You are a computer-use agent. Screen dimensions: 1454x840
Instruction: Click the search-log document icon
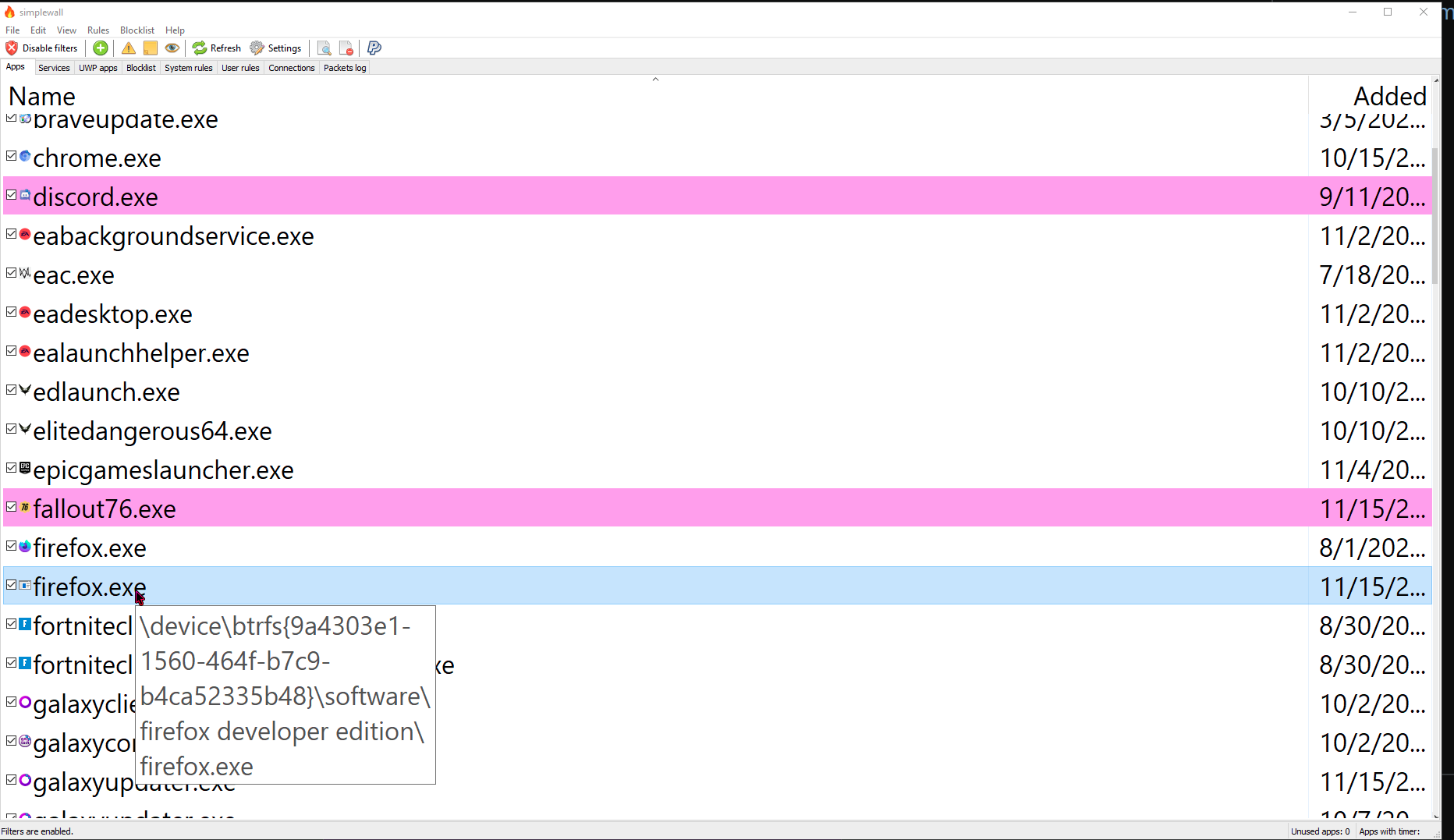click(x=324, y=48)
